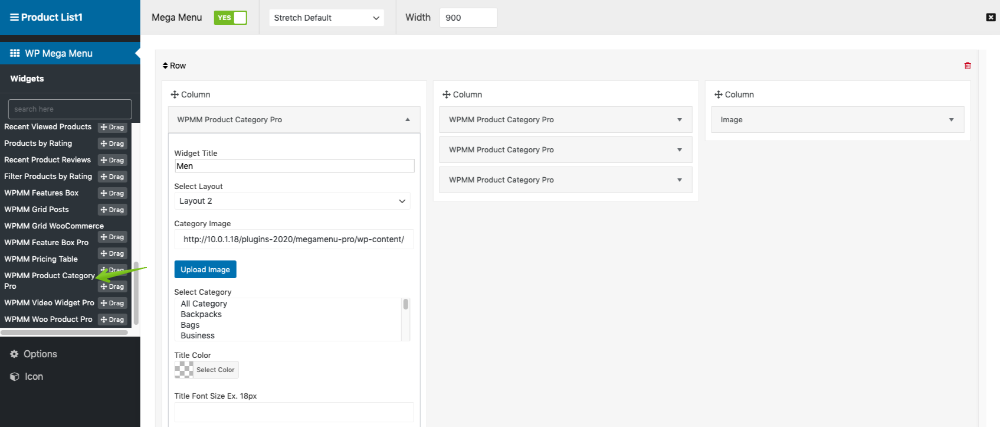Screen dimensions: 1000x427
Task: Toggle the Mega Menu YES switch
Action: click(x=231, y=18)
